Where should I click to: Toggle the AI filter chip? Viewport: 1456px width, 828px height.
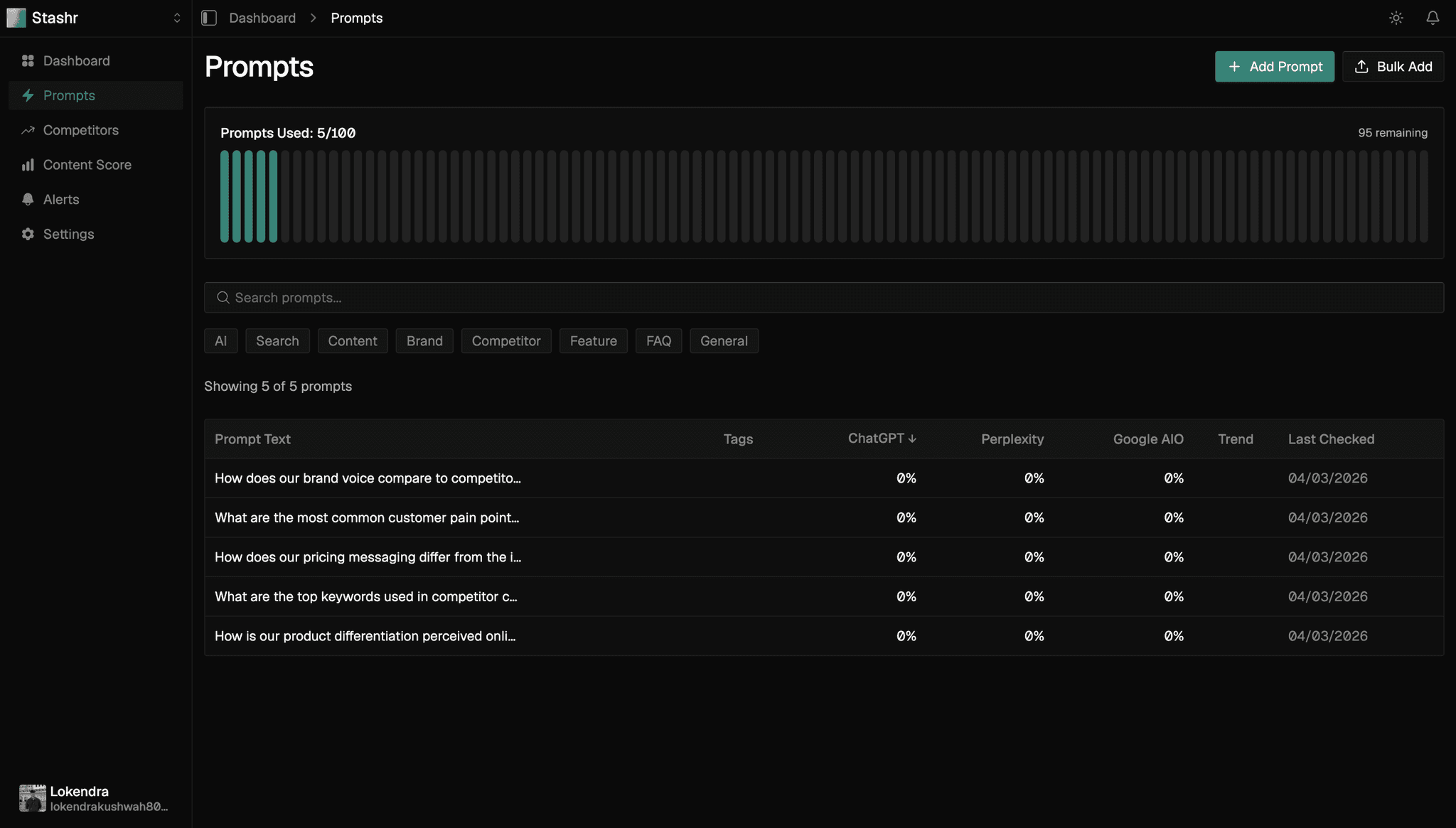[220, 340]
